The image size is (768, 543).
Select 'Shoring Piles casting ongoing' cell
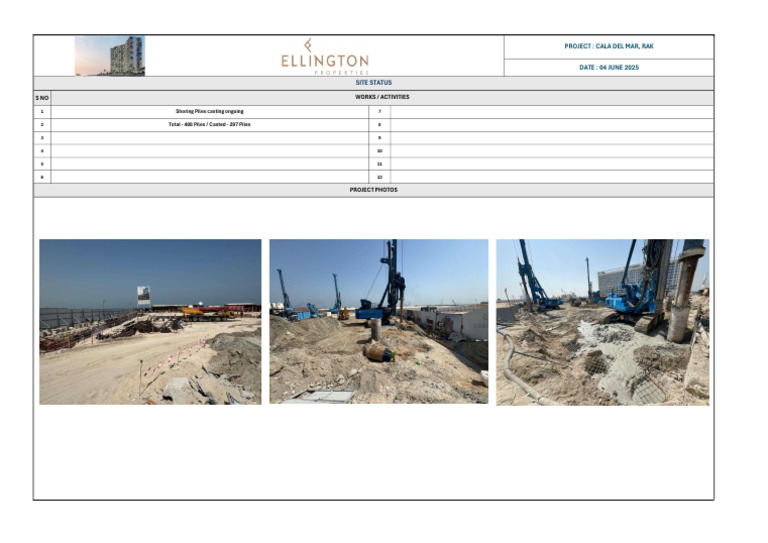(210, 112)
